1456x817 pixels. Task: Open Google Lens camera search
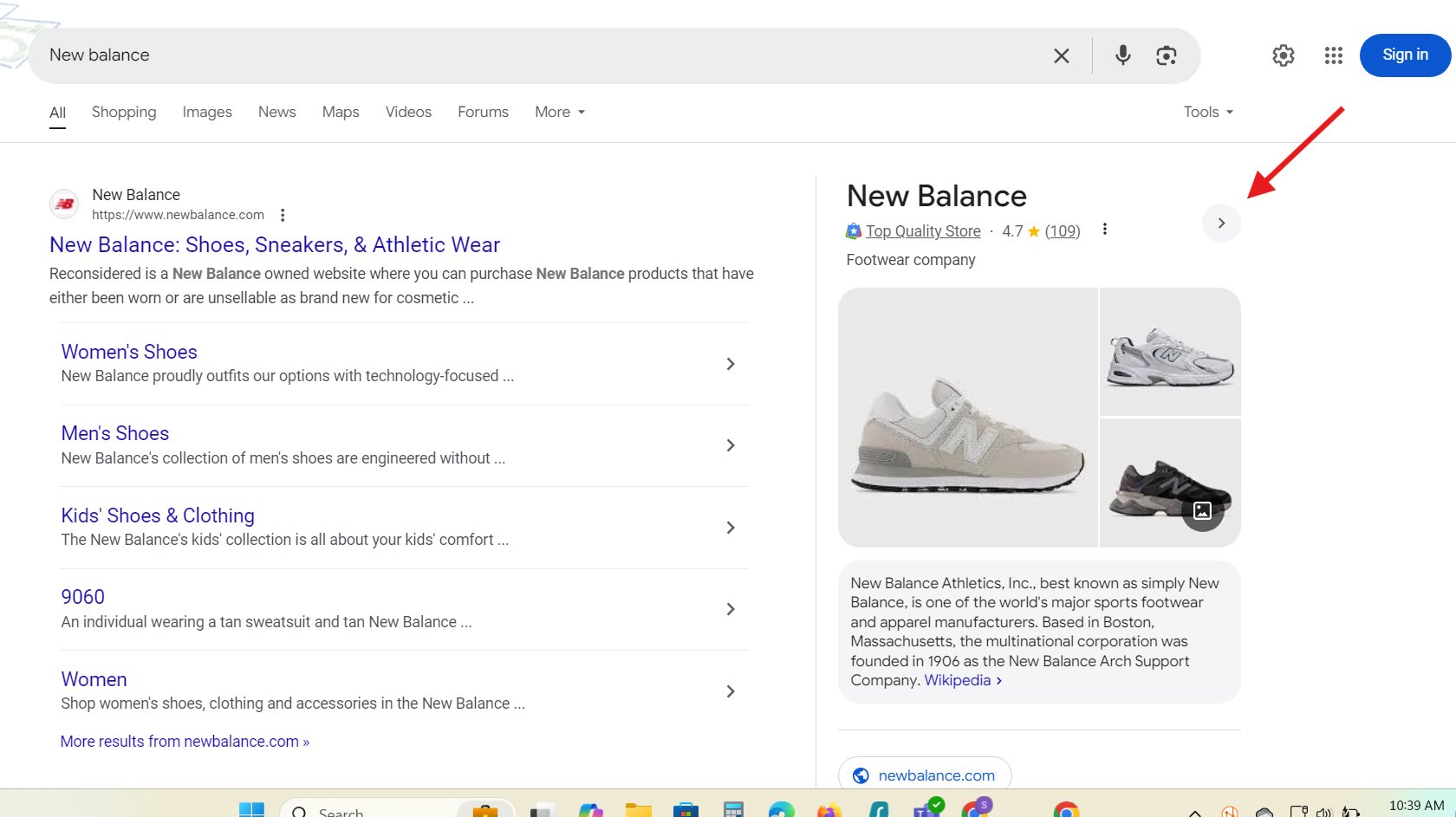point(1166,55)
